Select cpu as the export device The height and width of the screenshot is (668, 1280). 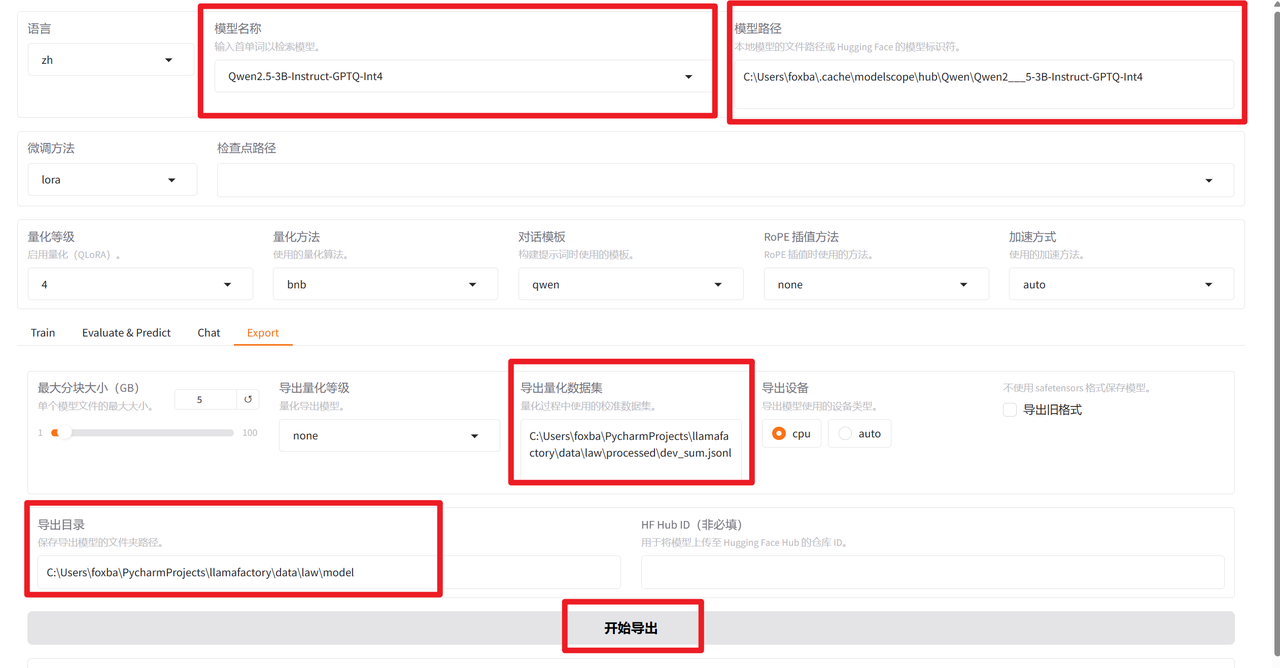777,433
